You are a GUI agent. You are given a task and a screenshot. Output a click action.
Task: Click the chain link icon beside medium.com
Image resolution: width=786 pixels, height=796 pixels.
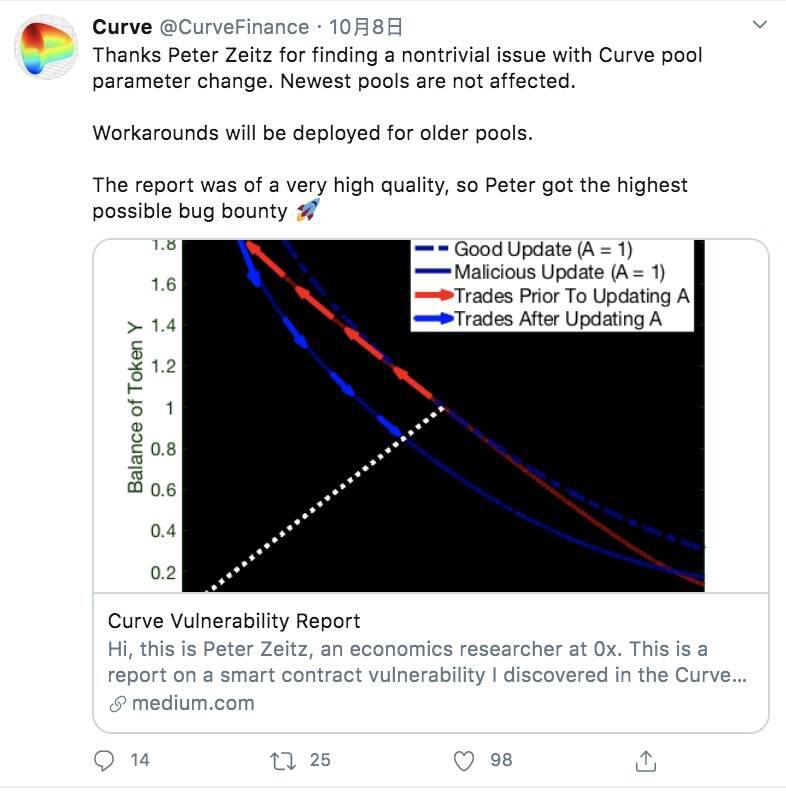tap(116, 703)
